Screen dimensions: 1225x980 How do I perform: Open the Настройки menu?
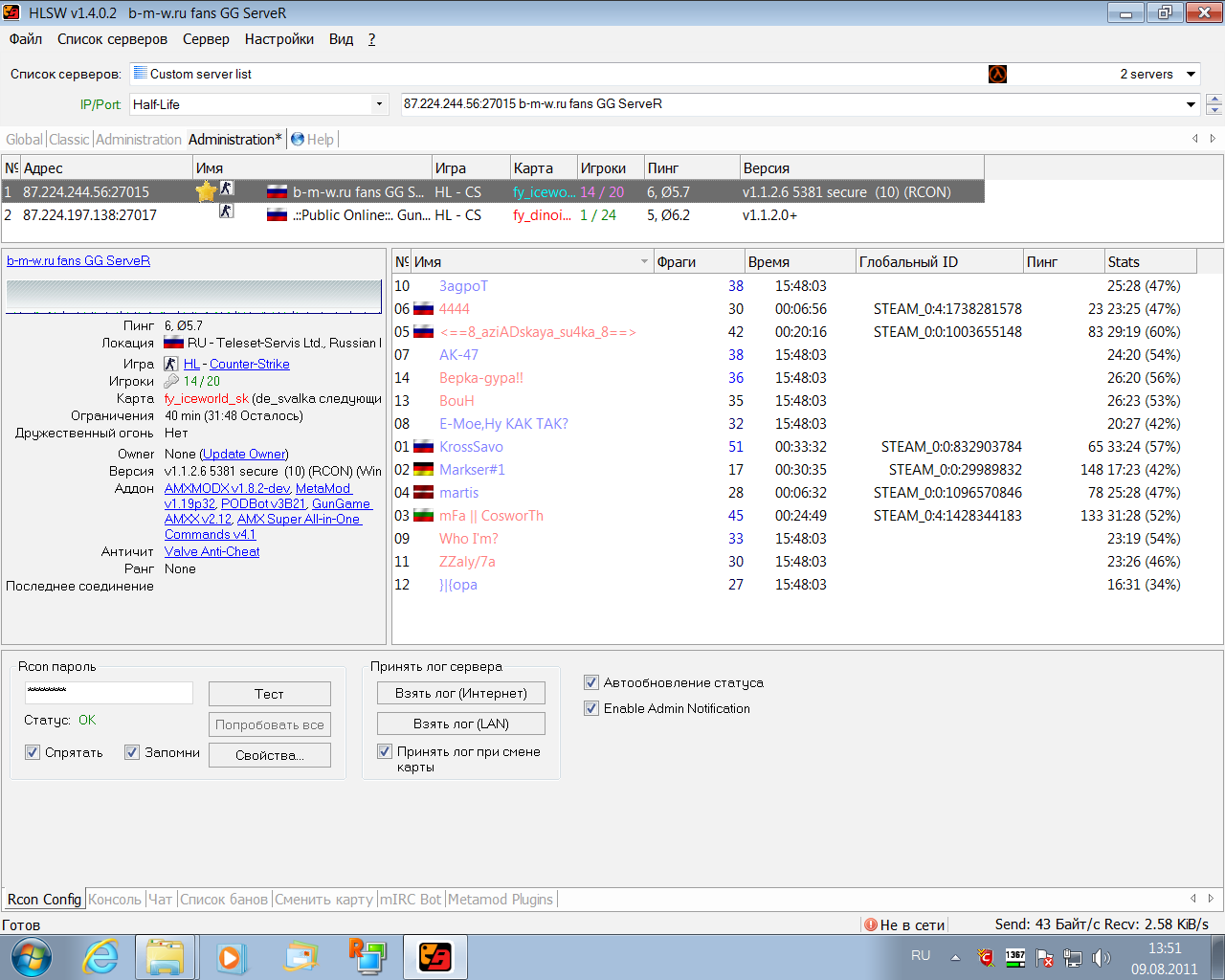point(279,39)
